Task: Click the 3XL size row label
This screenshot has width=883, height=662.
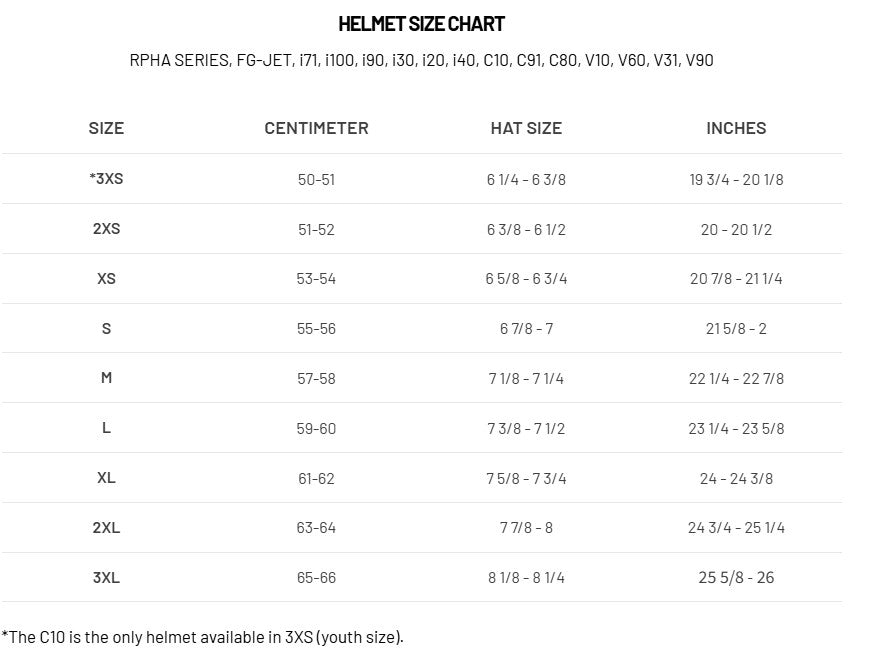Action: pos(106,577)
